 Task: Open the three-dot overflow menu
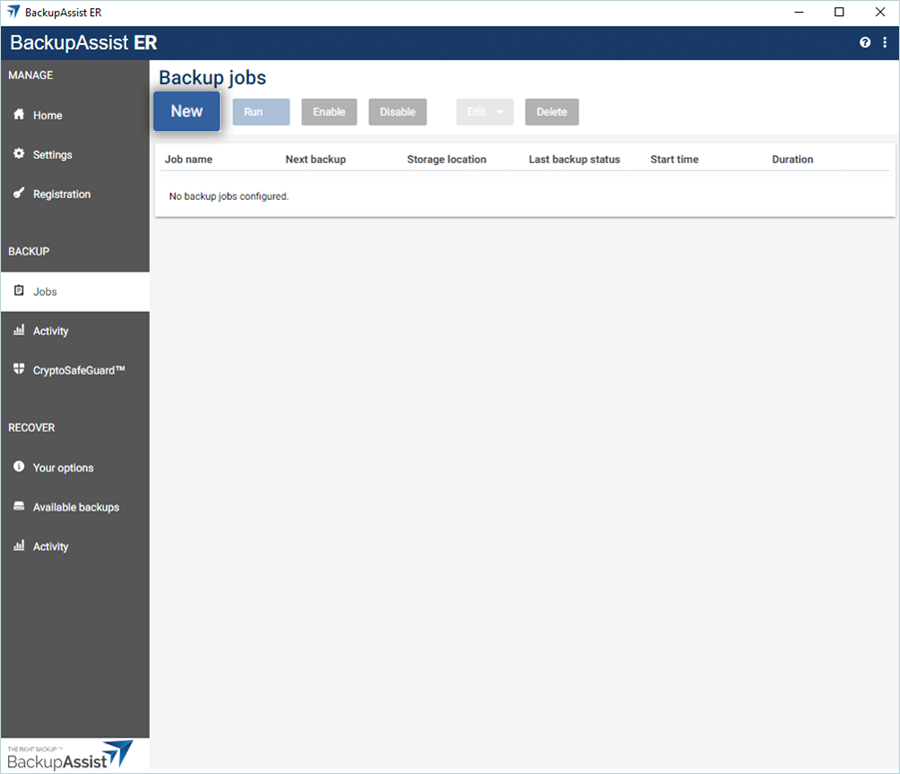click(885, 43)
